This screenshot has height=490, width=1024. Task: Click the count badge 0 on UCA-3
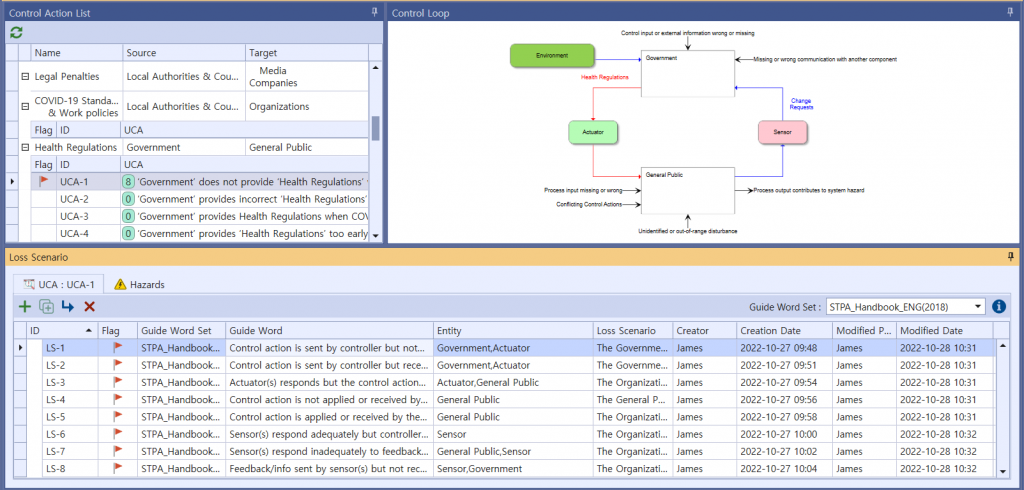[129, 216]
